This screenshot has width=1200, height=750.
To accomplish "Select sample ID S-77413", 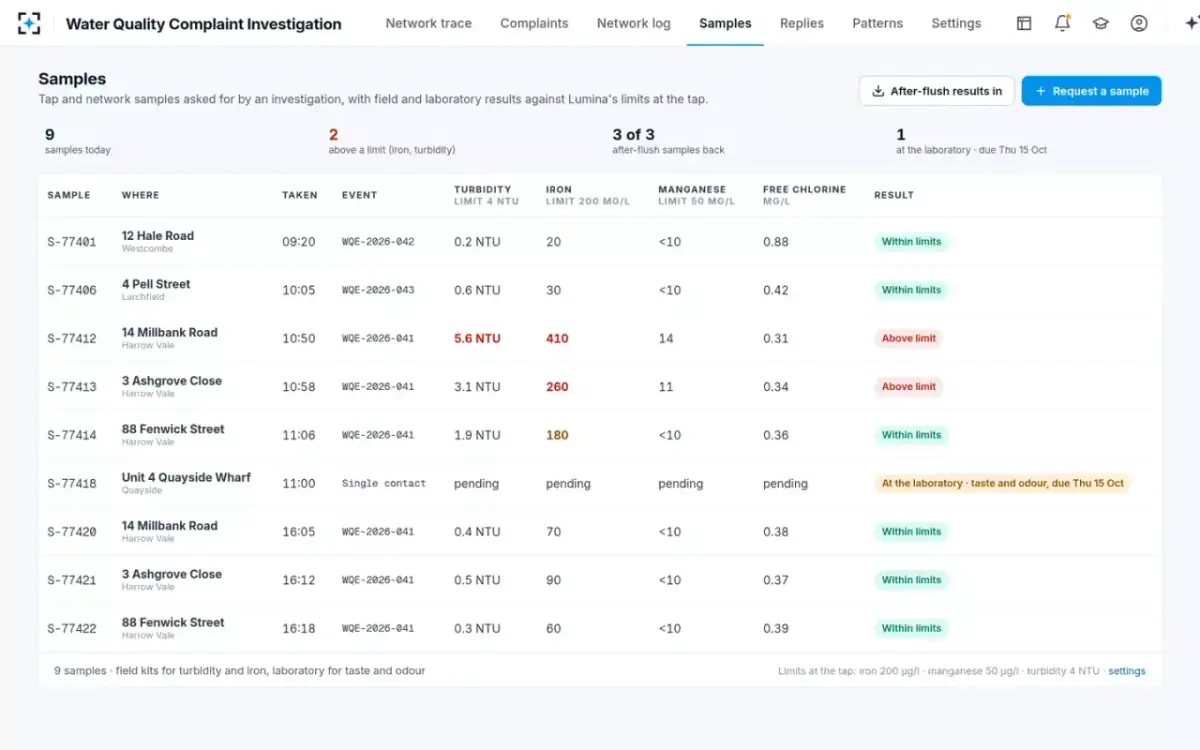I will [72, 387].
